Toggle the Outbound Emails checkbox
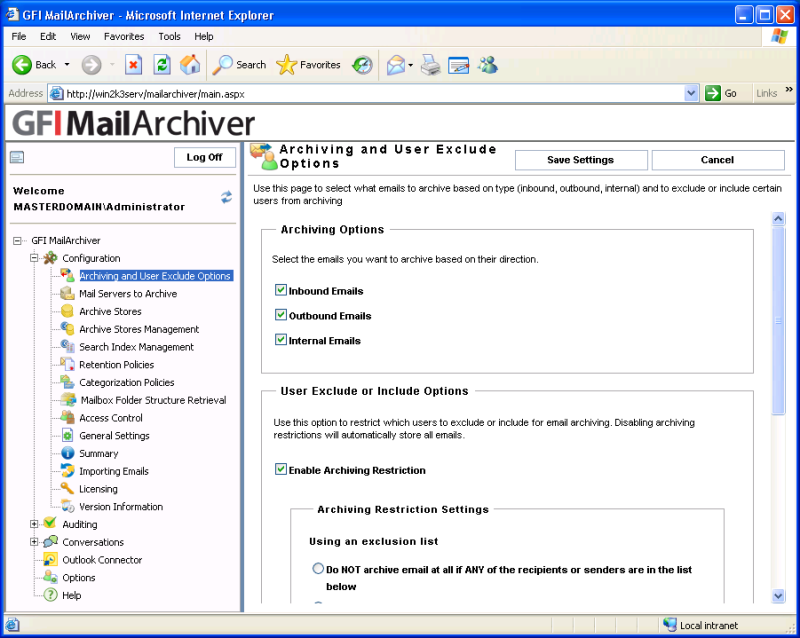The image size is (800, 638). click(281, 315)
